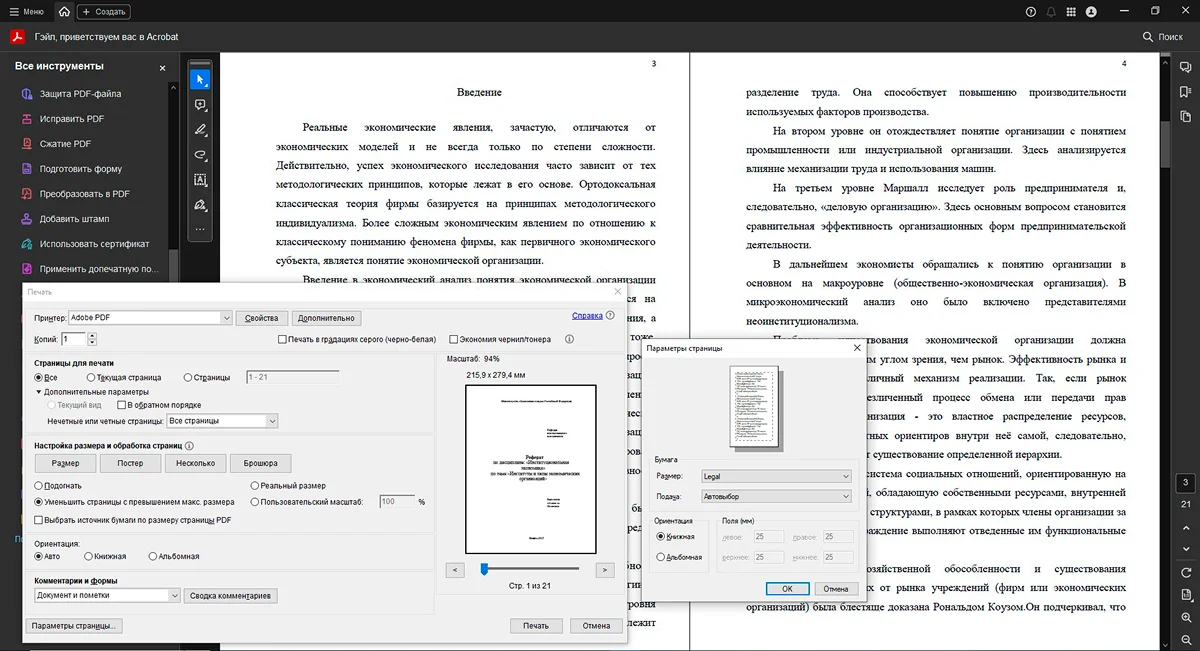Screen dimensions: 1200x651
Task: Check the reverse order (В обратном порядке) box
Action: 122,405
